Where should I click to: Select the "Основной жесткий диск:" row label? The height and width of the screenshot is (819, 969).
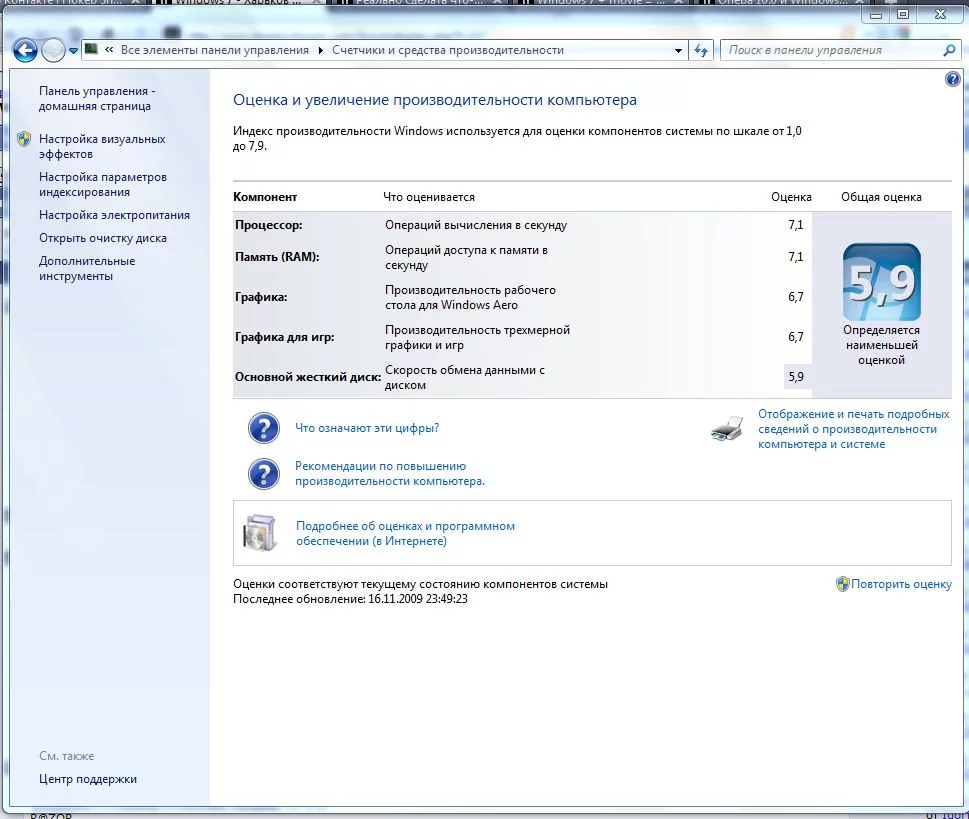pyautogui.click(x=308, y=377)
